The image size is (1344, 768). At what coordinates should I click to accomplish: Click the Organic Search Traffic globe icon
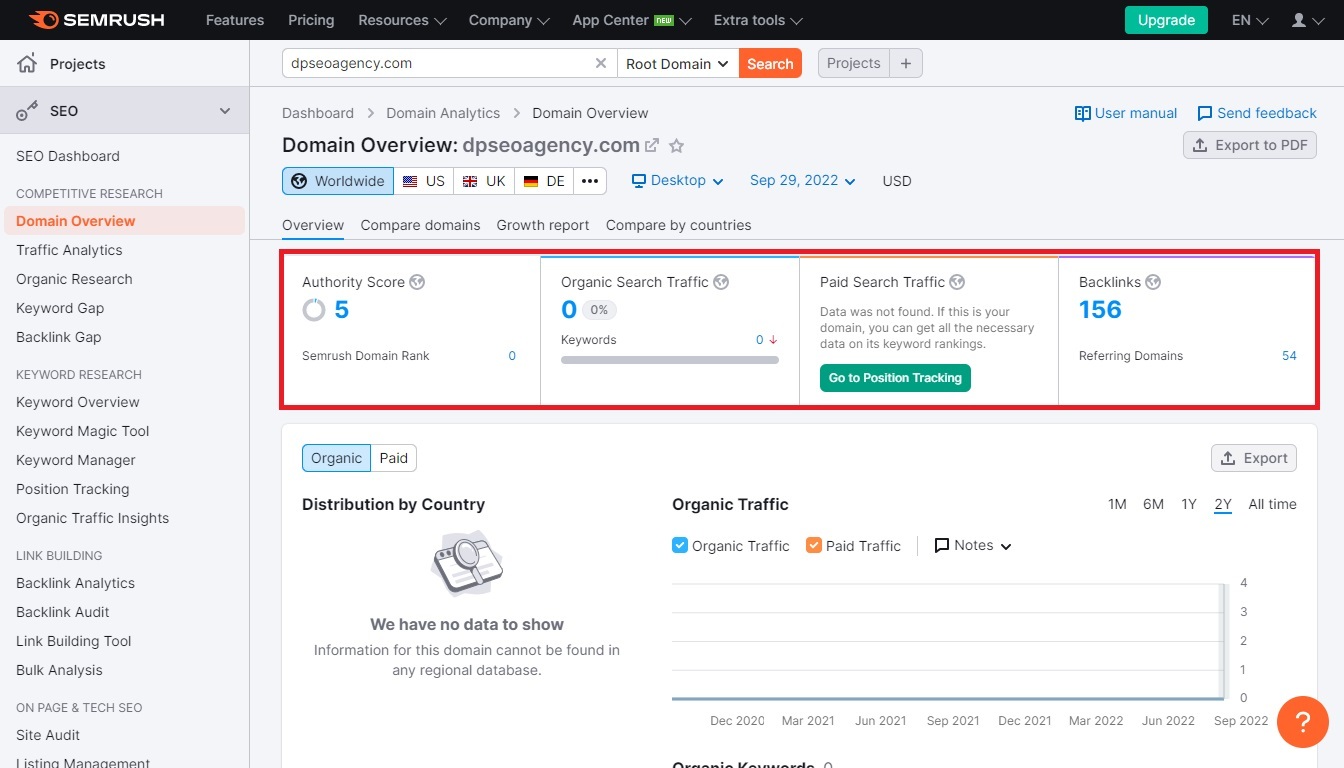[x=721, y=282]
